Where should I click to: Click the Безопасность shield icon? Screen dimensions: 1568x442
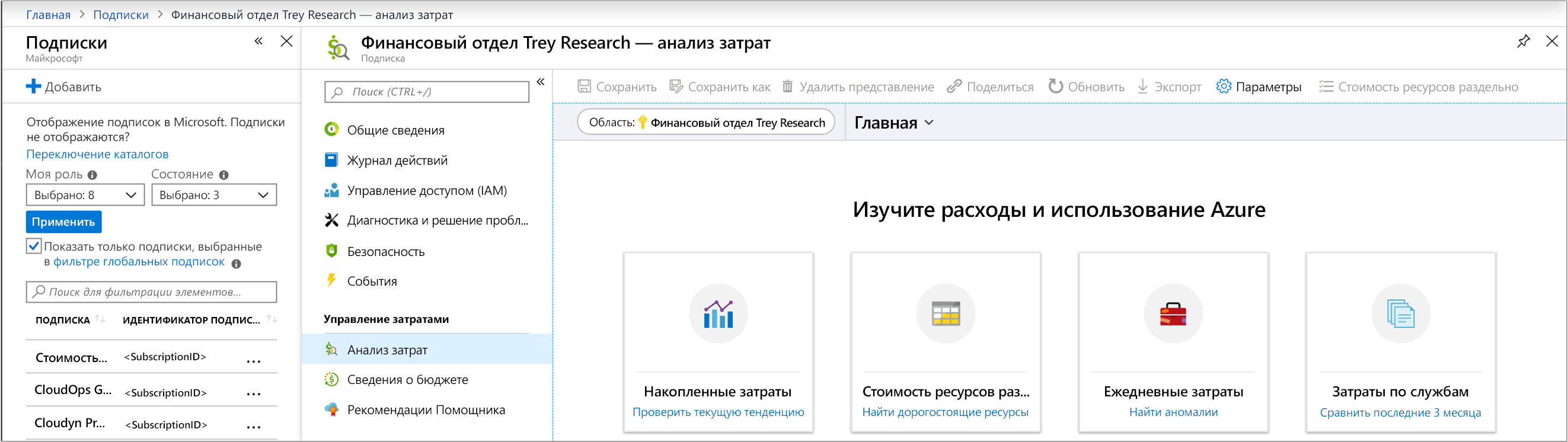tap(331, 251)
